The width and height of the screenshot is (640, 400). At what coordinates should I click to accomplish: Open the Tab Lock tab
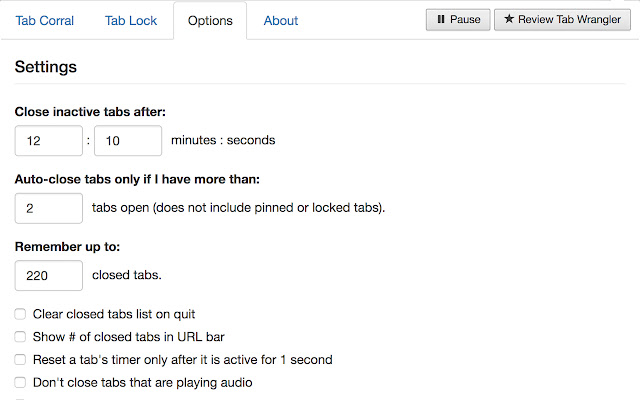(x=130, y=20)
